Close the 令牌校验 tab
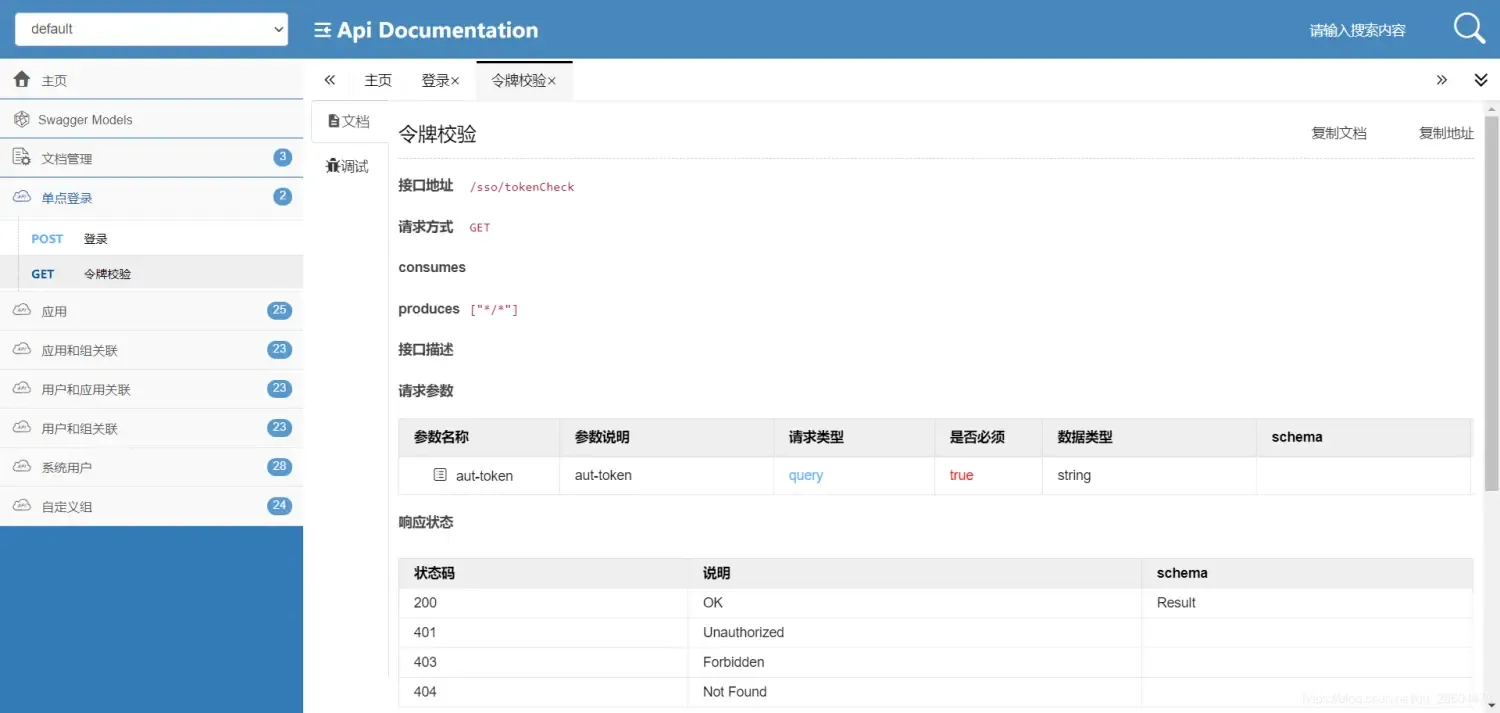This screenshot has width=1500, height=713. click(552, 81)
